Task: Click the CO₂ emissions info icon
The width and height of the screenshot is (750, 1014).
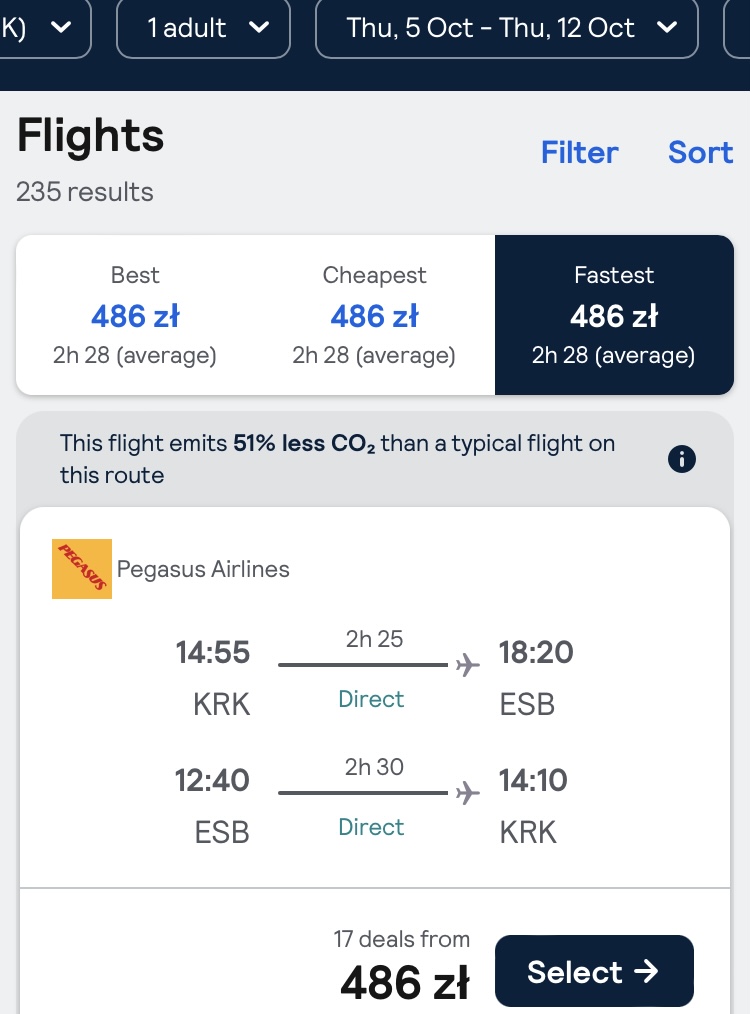Action: coord(681,459)
